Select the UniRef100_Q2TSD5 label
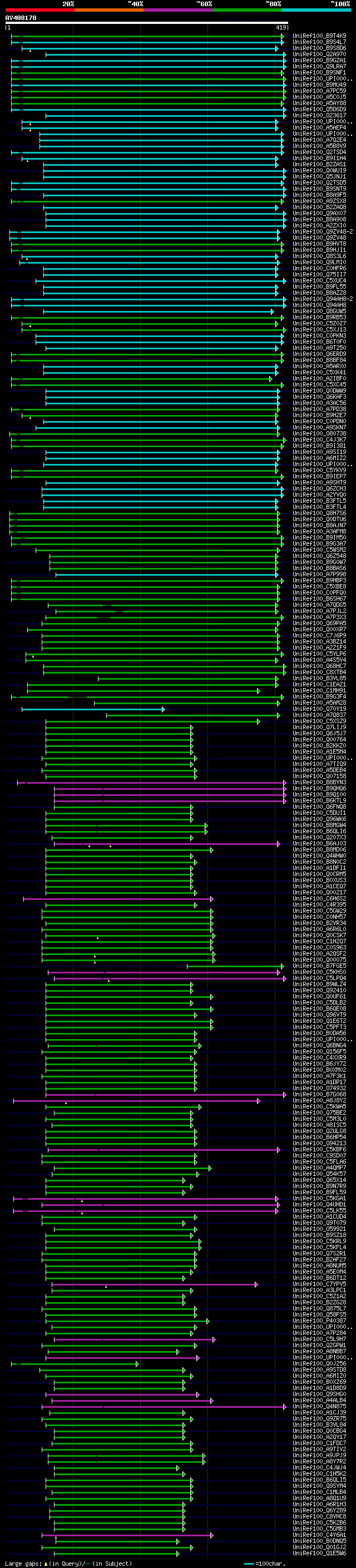Screen dimensions: 356x1568 click(319, 182)
